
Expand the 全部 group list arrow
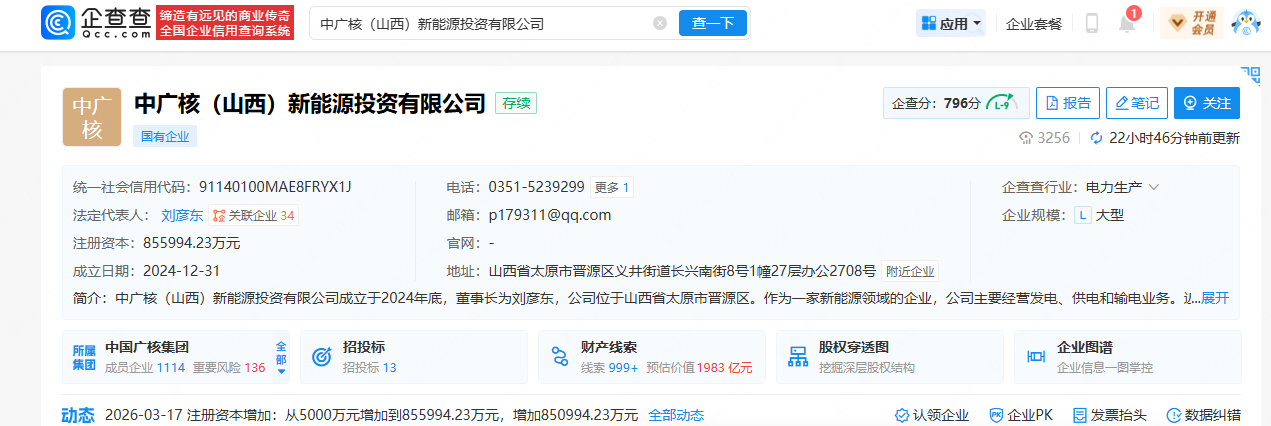(x=281, y=358)
